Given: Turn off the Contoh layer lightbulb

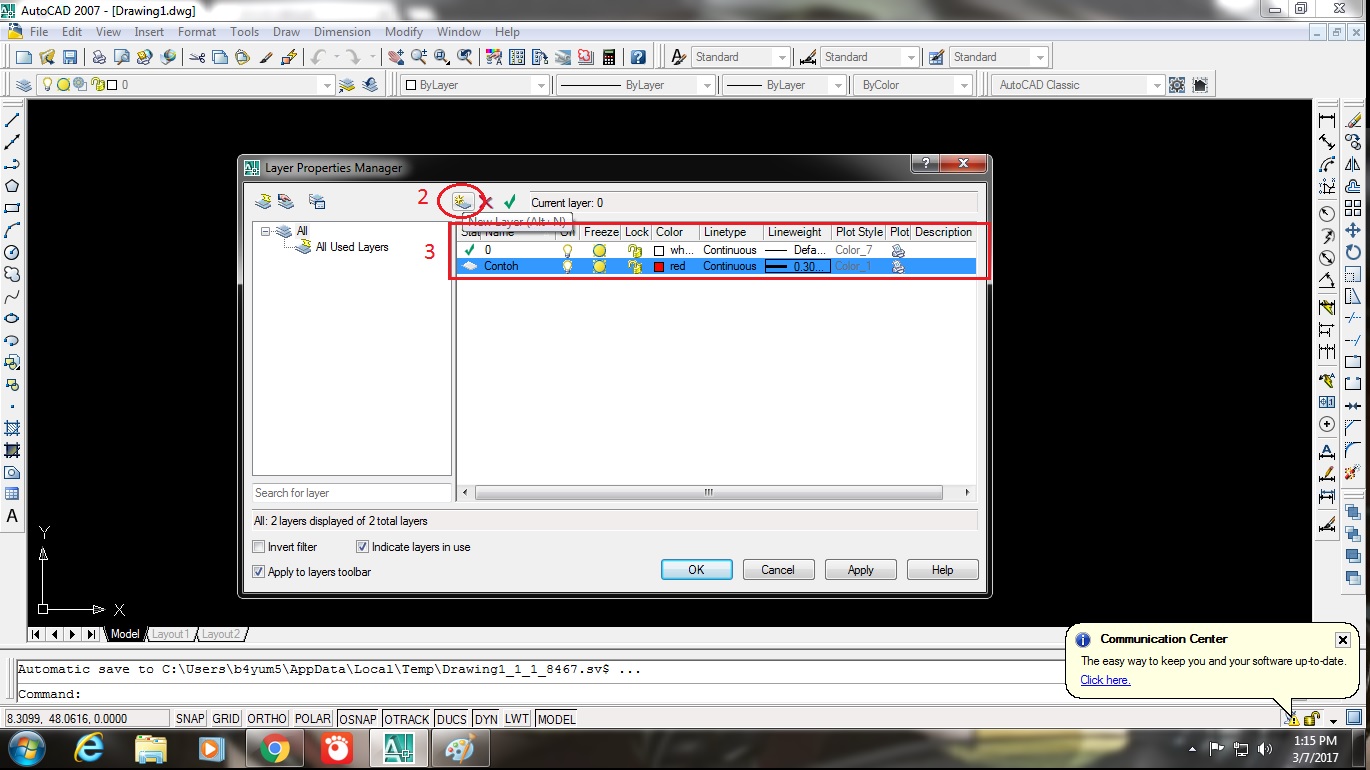Looking at the screenshot, I should click(x=566, y=265).
